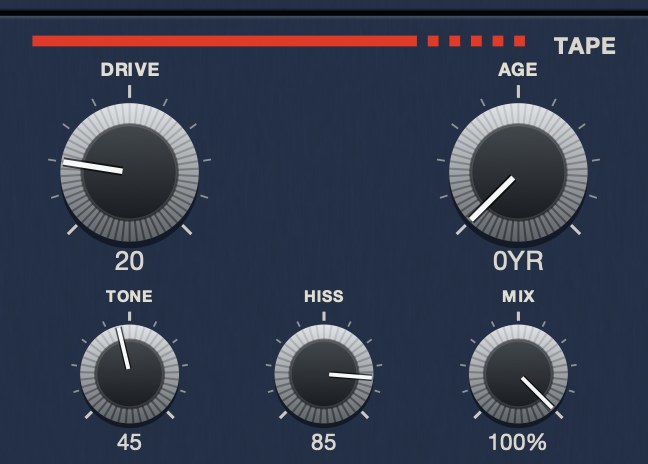Select the Age value 0YR
648x464 pixels.
pyautogui.click(x=518, y=262)
